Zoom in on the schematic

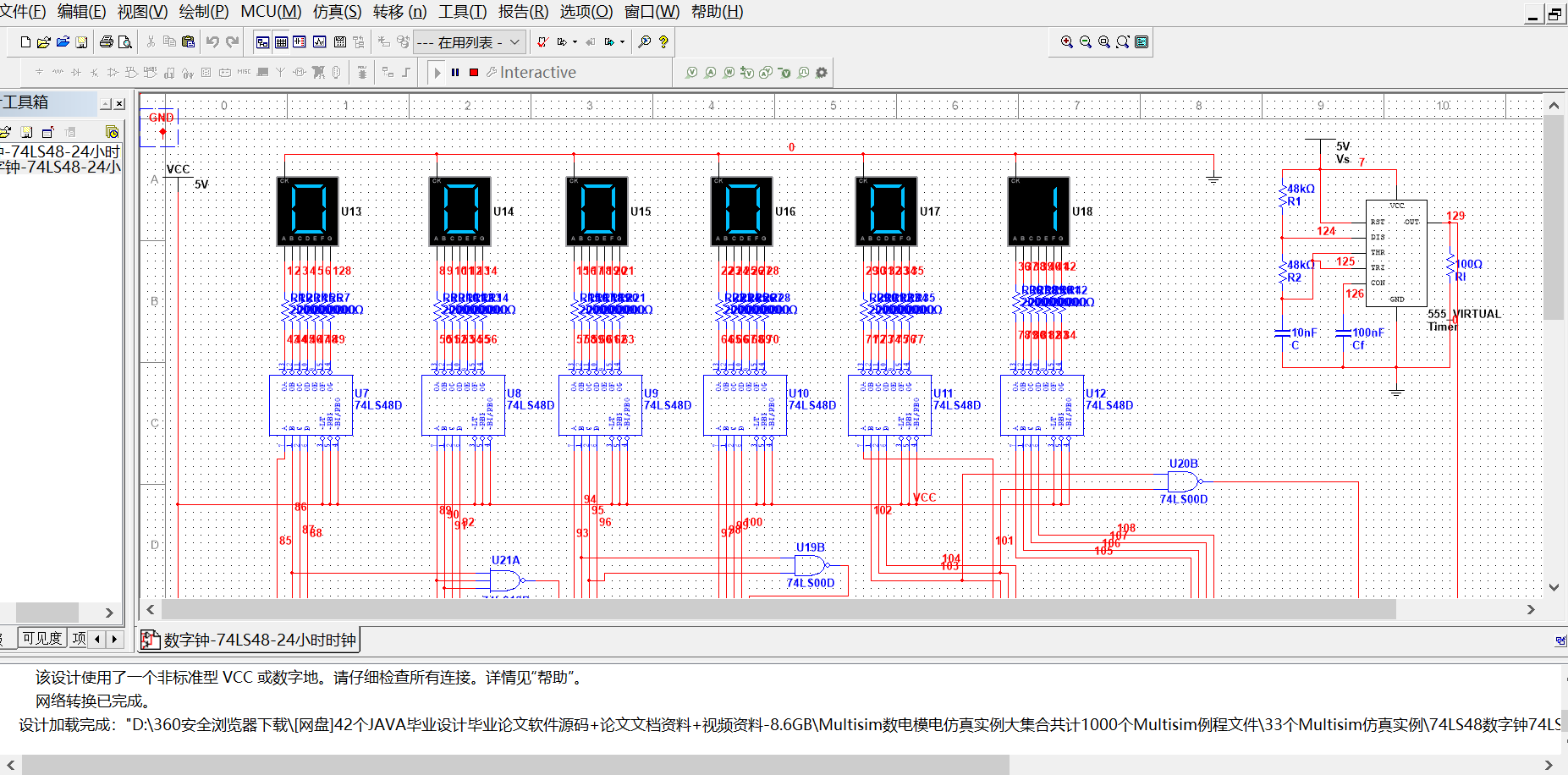point(1067,41)
